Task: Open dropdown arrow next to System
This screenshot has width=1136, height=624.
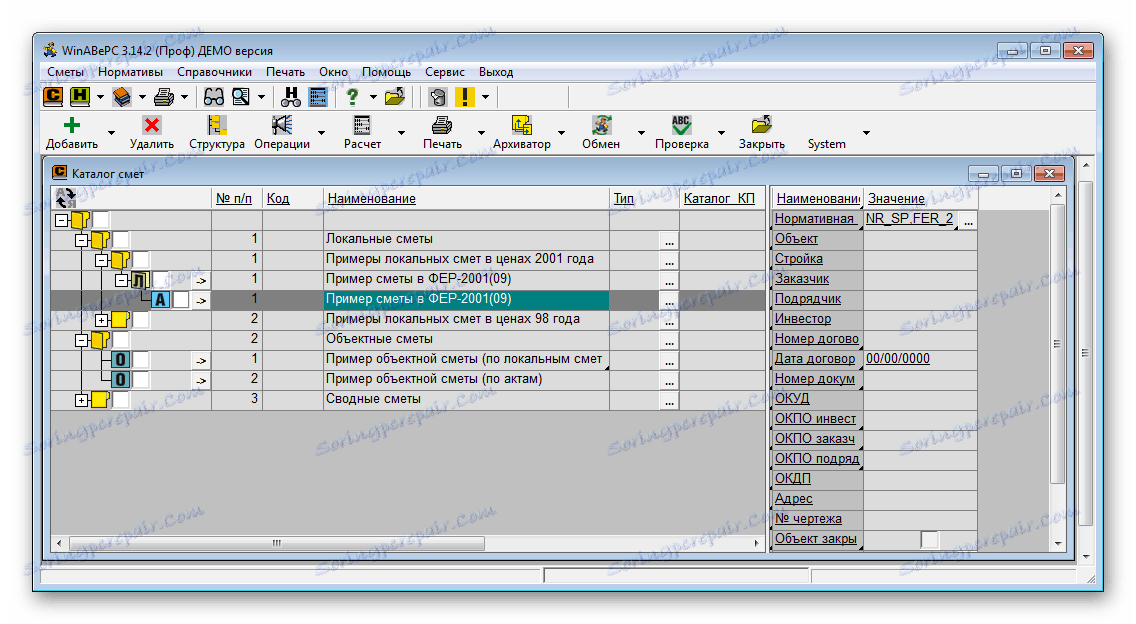Action: click(x=866, y=133)
